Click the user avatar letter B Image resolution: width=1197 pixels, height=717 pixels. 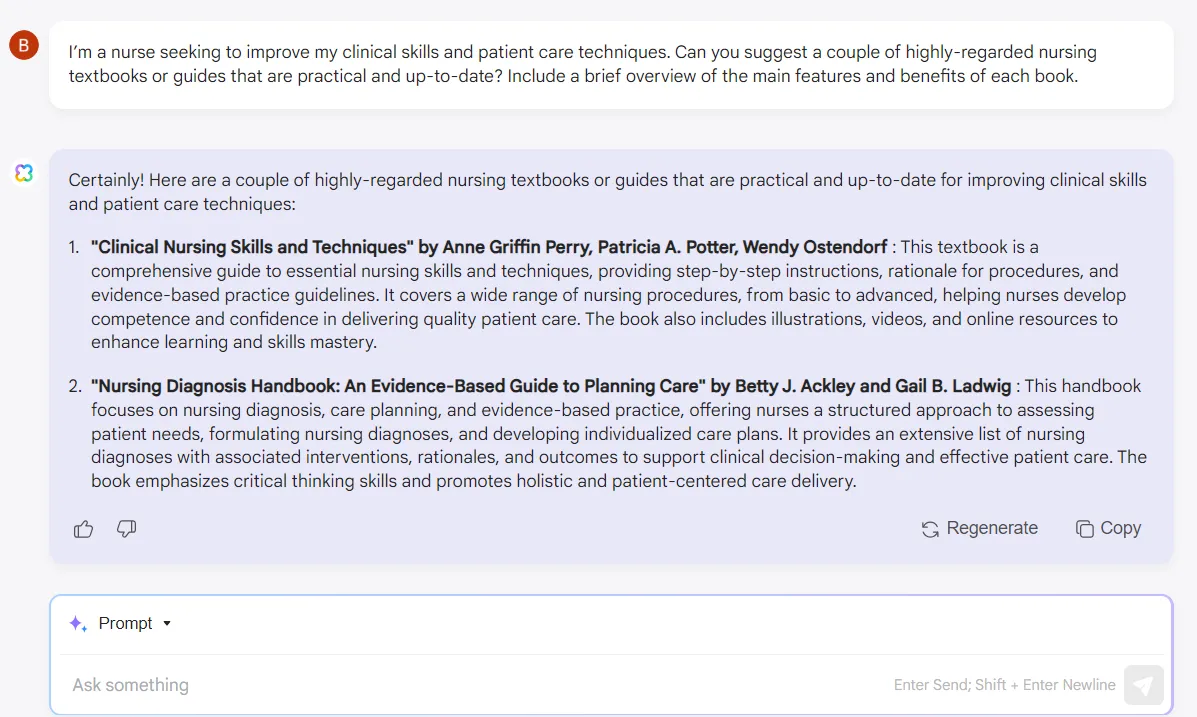click(x=24, y=45)
